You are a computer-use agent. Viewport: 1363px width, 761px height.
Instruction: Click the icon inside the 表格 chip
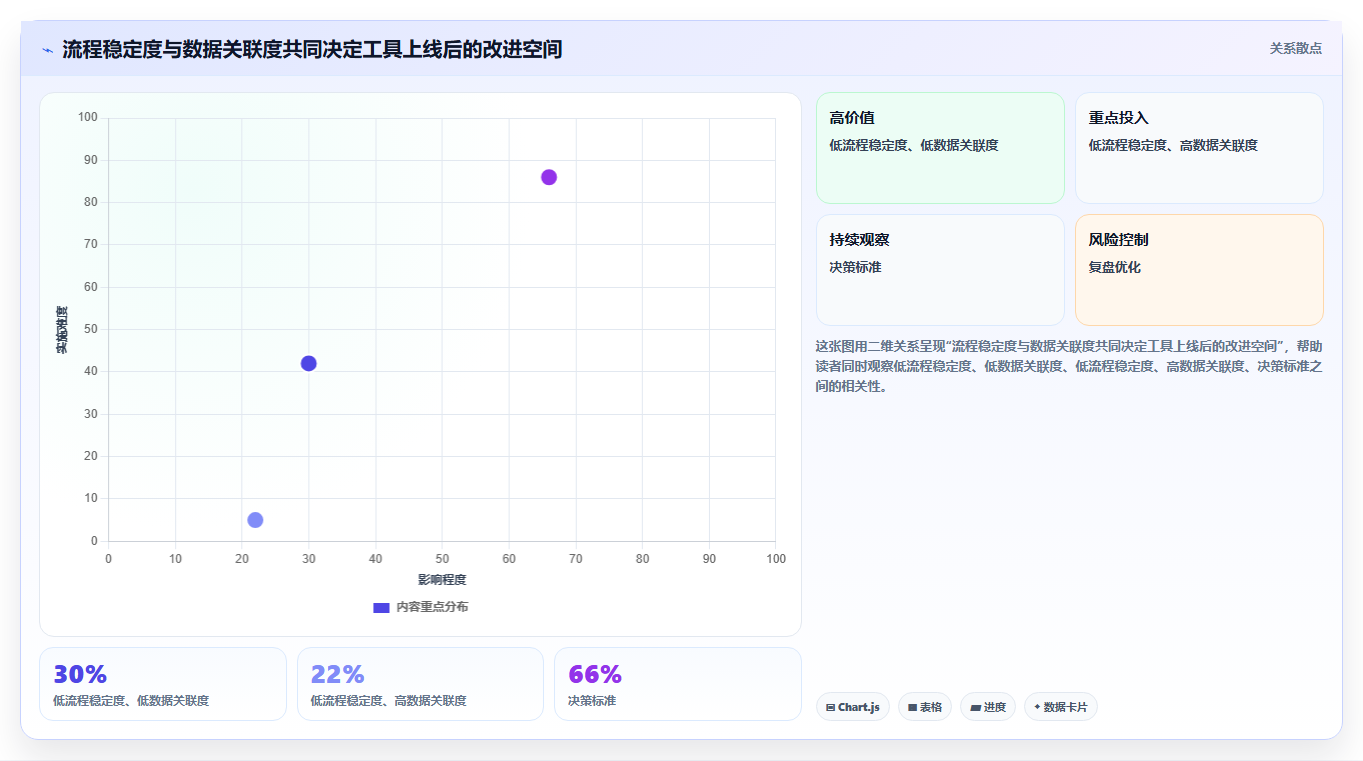click(912, 707)
